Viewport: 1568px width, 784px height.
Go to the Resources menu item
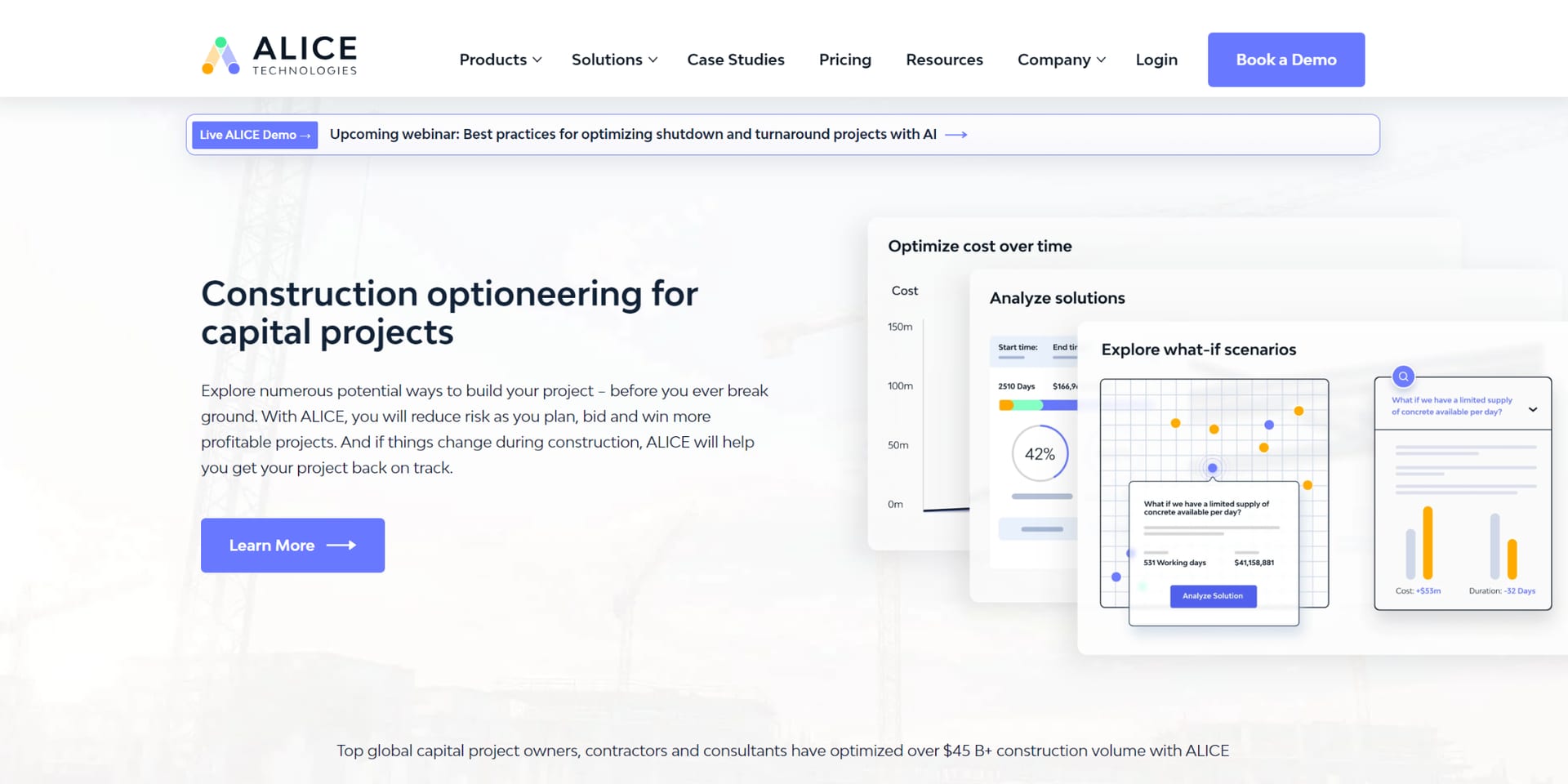click(944, 60)
